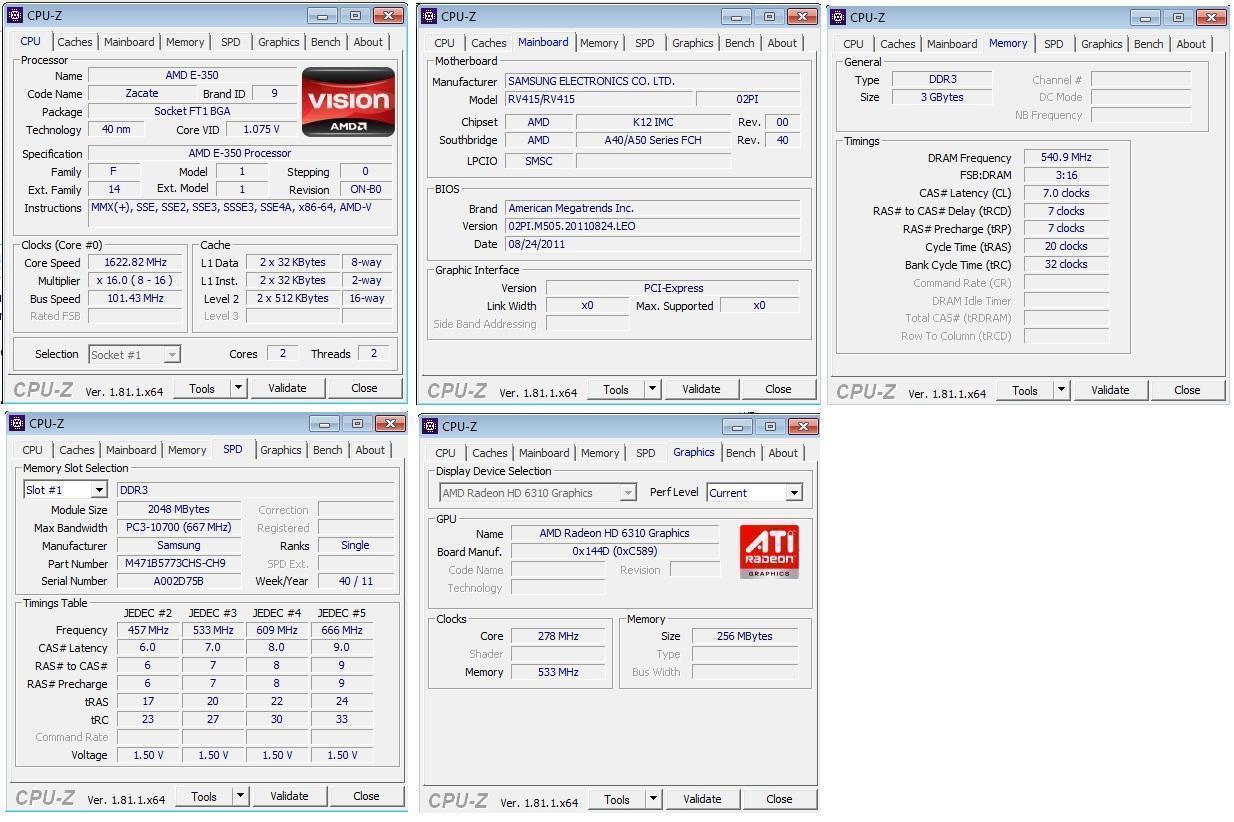
Task: Click the Core VID value 1.075 V
Action: click(x=261, y=129)
